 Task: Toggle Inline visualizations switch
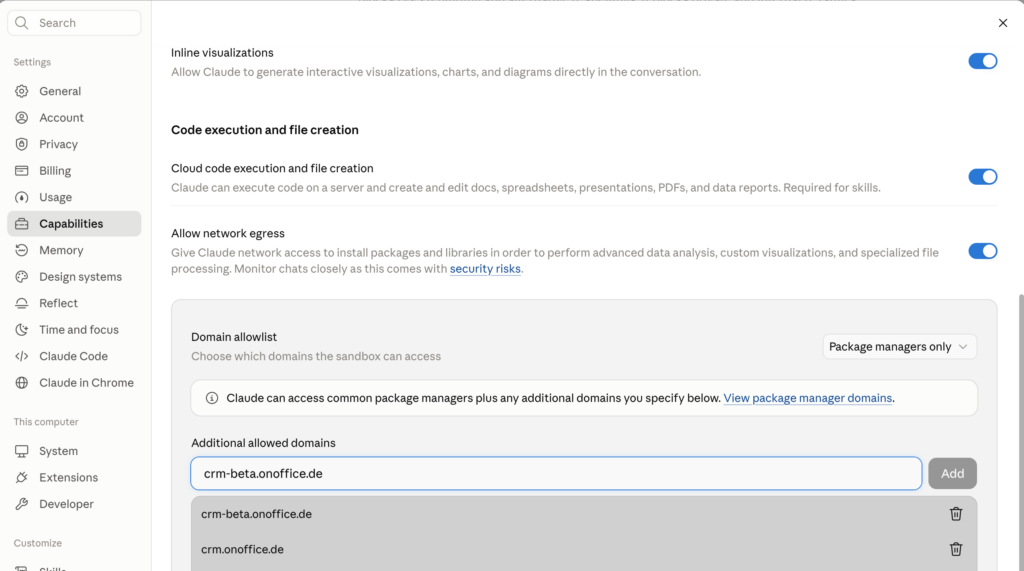pos(982,61)
